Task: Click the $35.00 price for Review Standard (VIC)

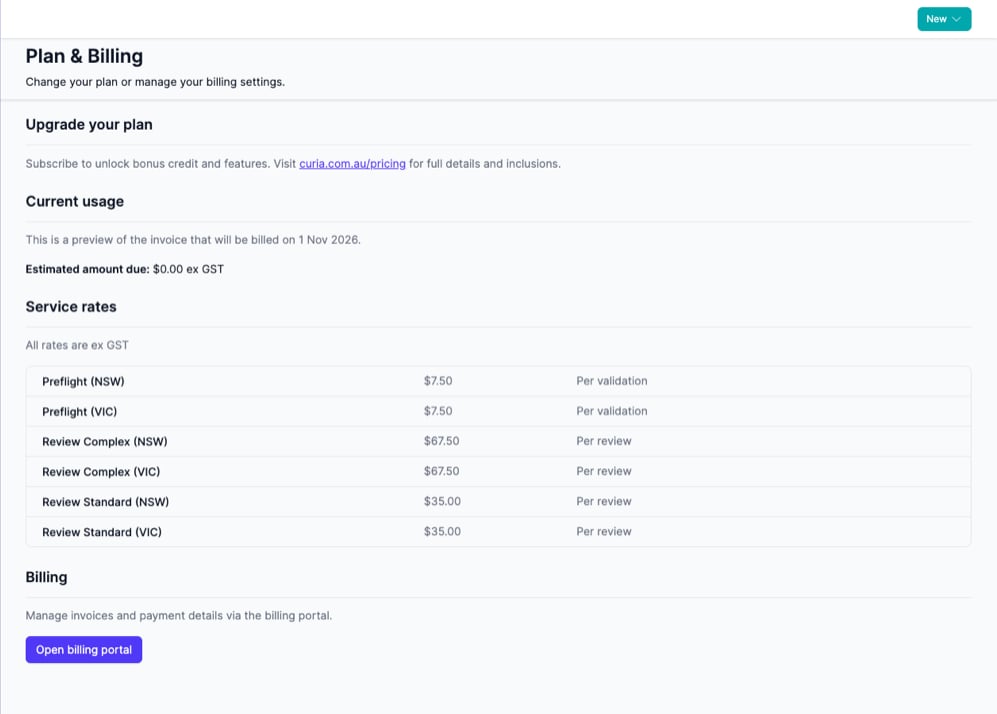Action: point(443,531)
